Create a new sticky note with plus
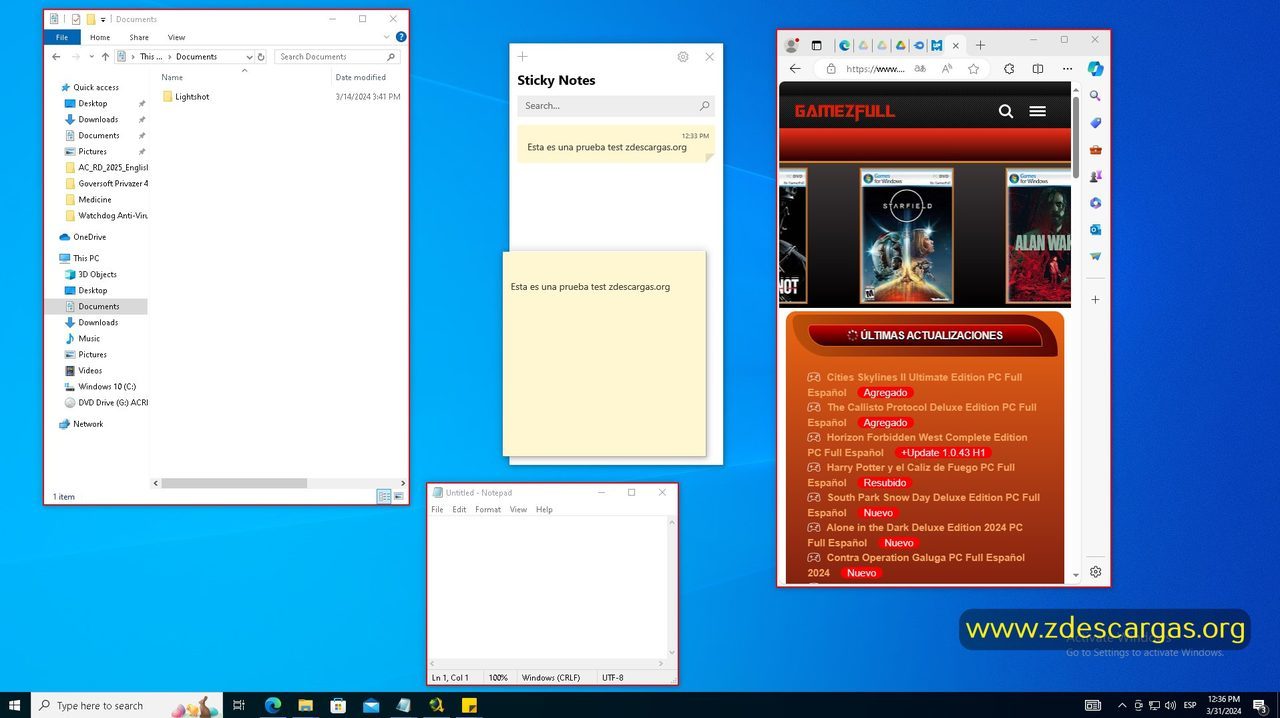1280x718 pixels. coord(522,57)
